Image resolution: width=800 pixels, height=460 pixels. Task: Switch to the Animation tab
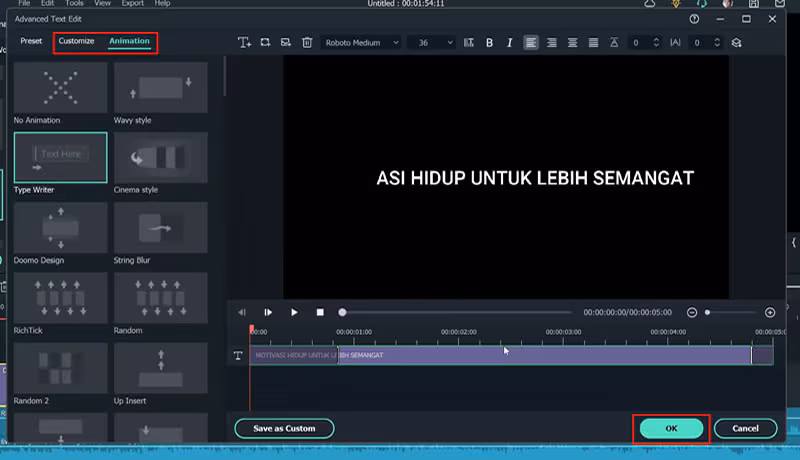point(130,41)
